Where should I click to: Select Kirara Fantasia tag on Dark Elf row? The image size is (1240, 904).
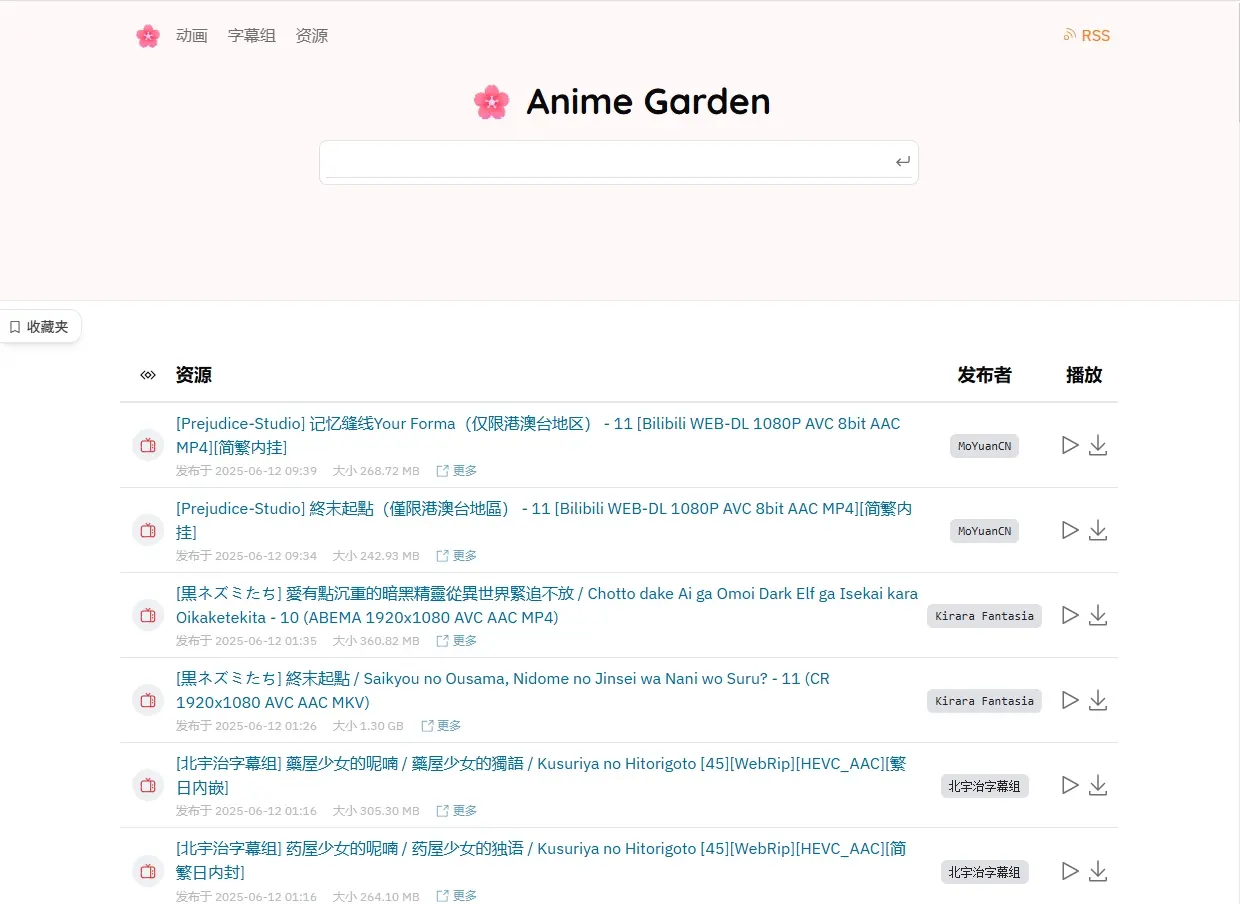pos(984,616)
